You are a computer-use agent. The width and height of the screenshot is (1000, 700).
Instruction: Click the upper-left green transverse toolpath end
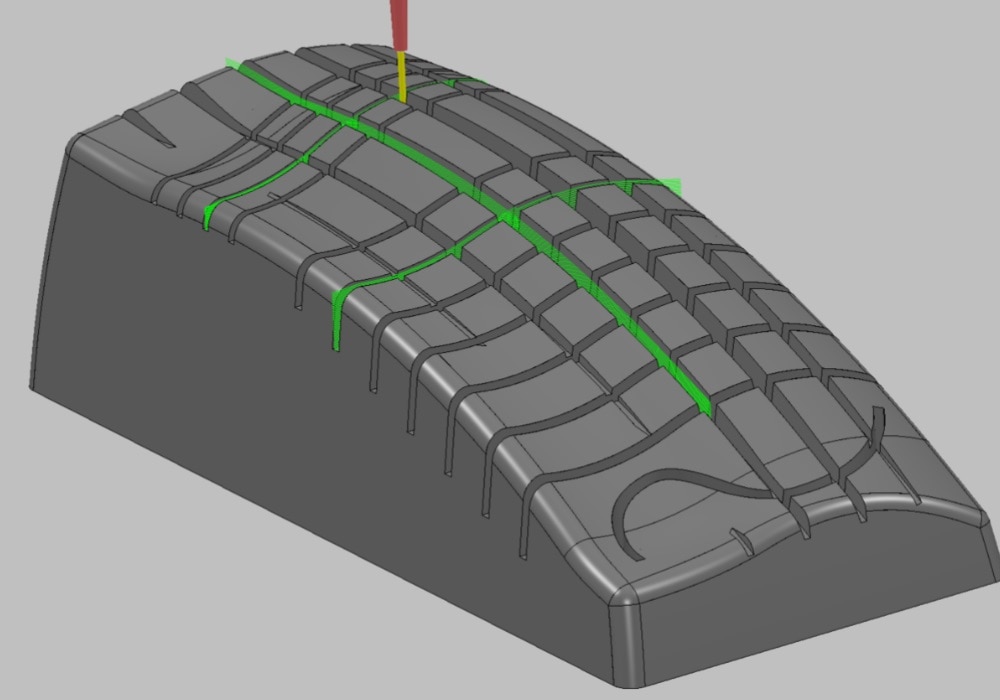pyautogui.click(x=208, y=215)
